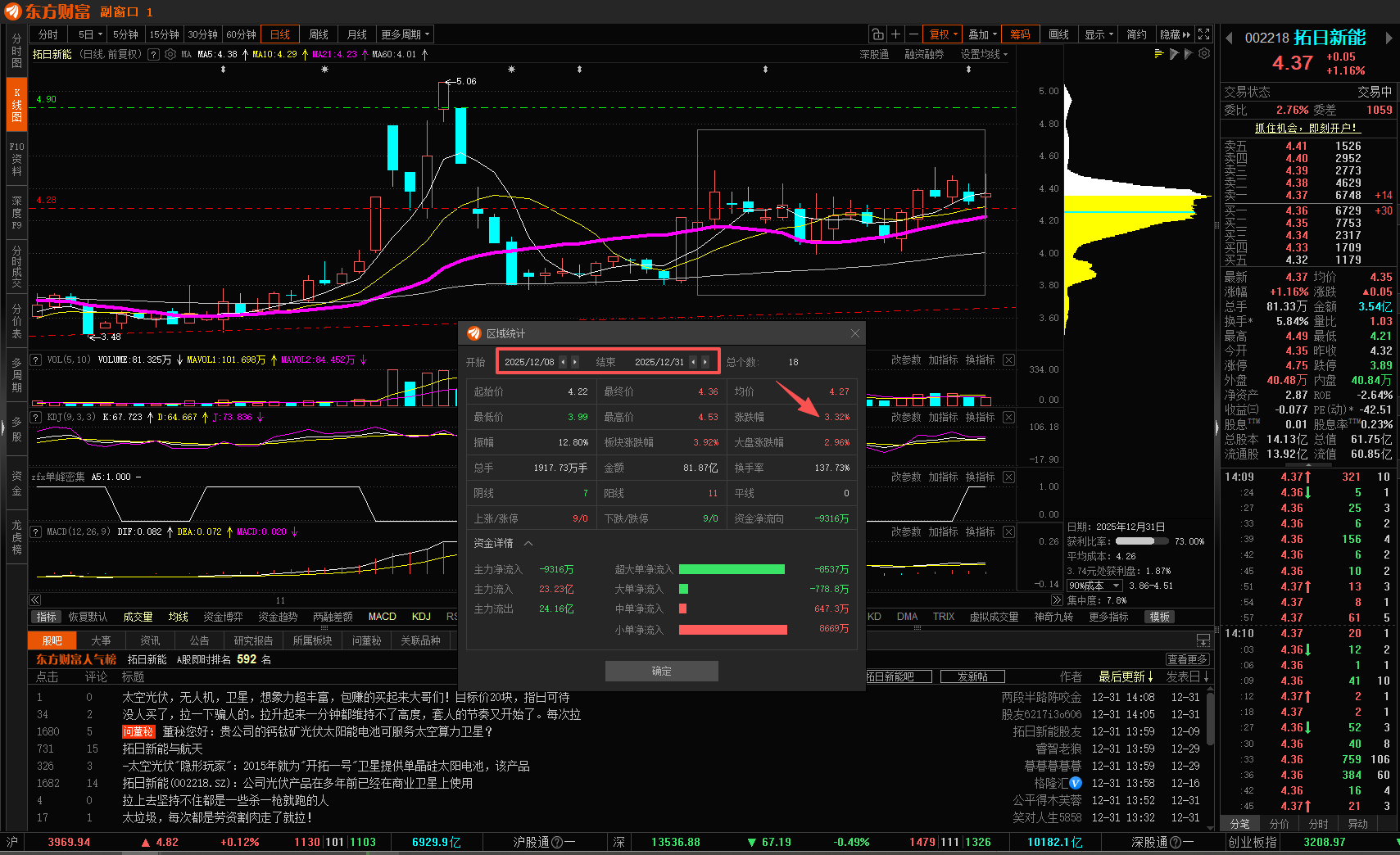Open 分价表 in the left sidebar
The image size is (1400, 855).
(16, 321)
